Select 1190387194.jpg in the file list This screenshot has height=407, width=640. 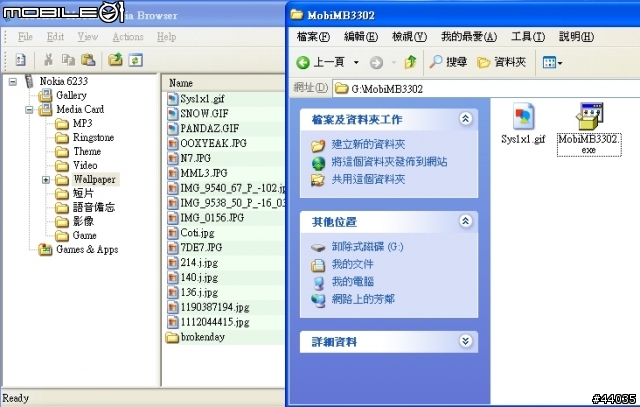click(x=215, y=307)
